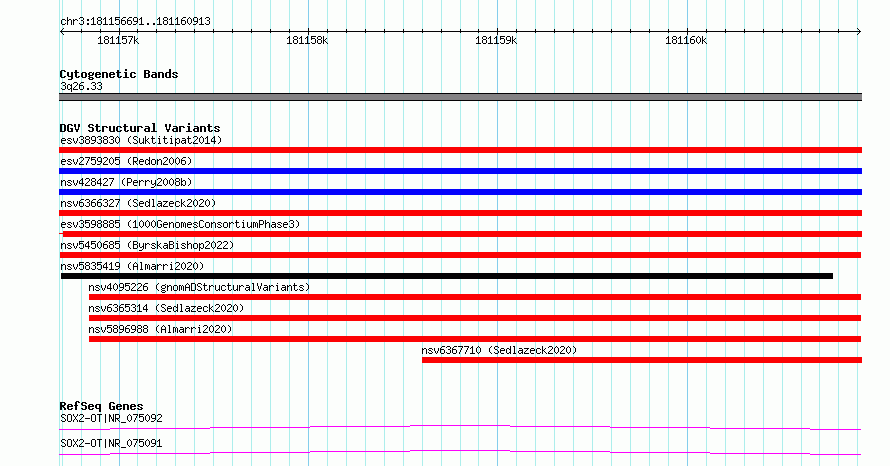Select the magenta line for SOX2-OT|NR_075091
This screenshot has height=466, width=890.
point(460,452)
